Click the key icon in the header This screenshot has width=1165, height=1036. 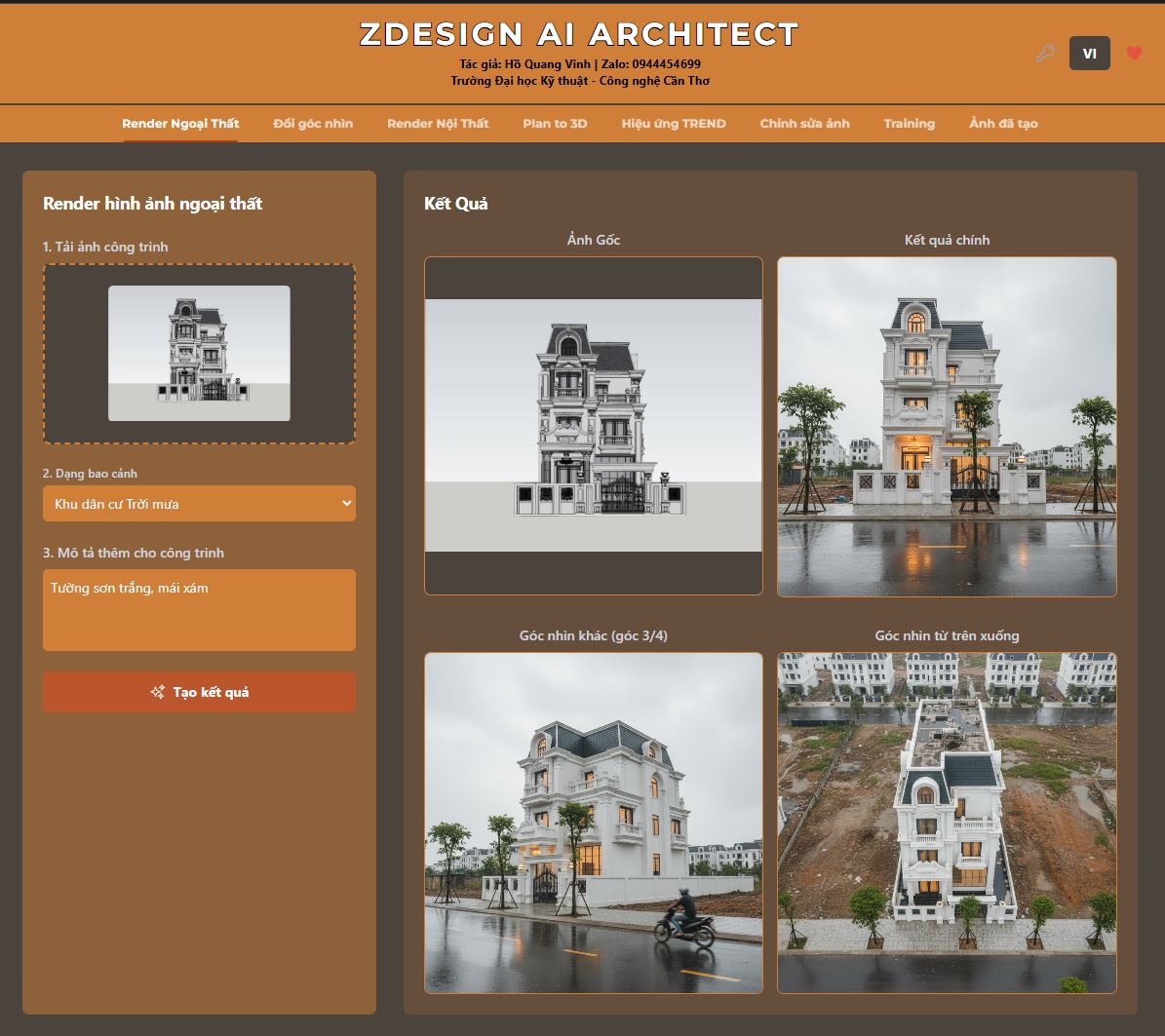1045,54
